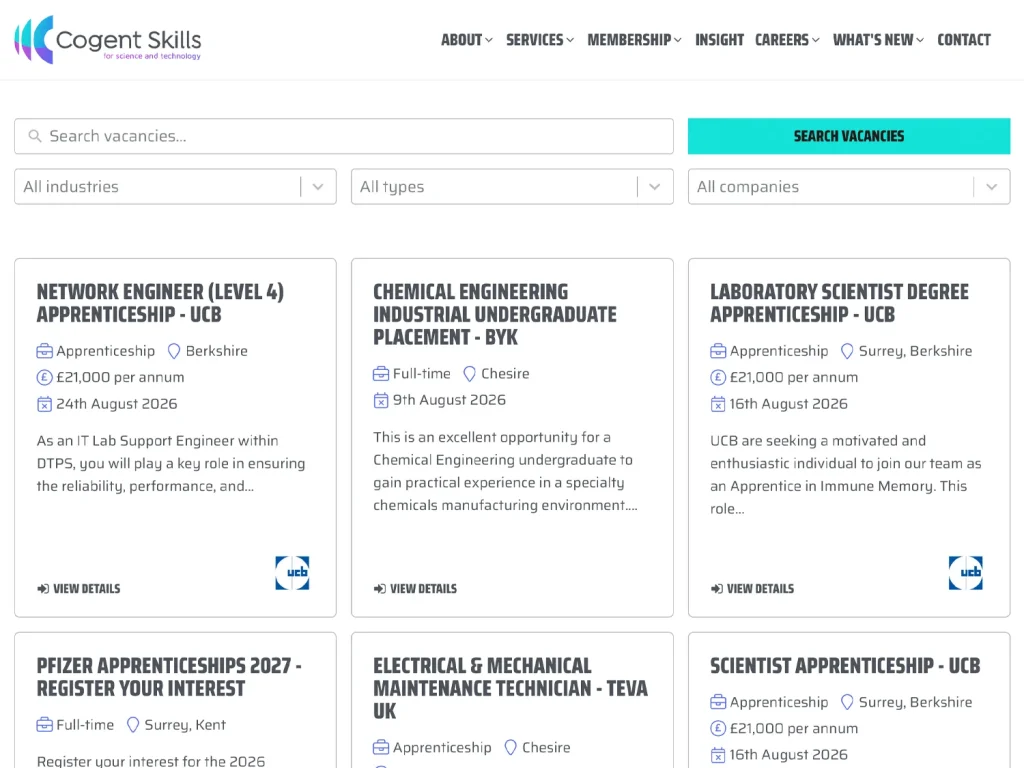This screenshot has width=1024, height=768.
Task: Click UCB logo on Network Engineer card
Action: click(x=292, y=573)
